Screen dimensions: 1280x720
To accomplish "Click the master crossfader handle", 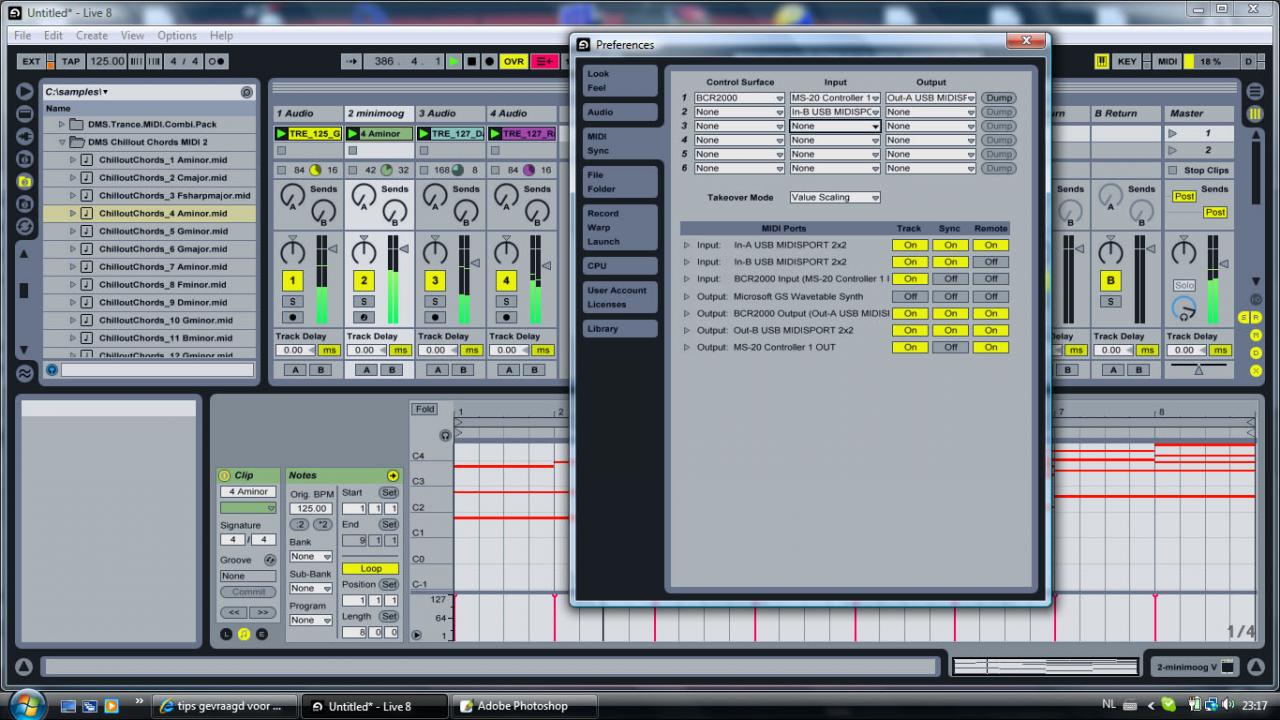I will point(1198,369).
